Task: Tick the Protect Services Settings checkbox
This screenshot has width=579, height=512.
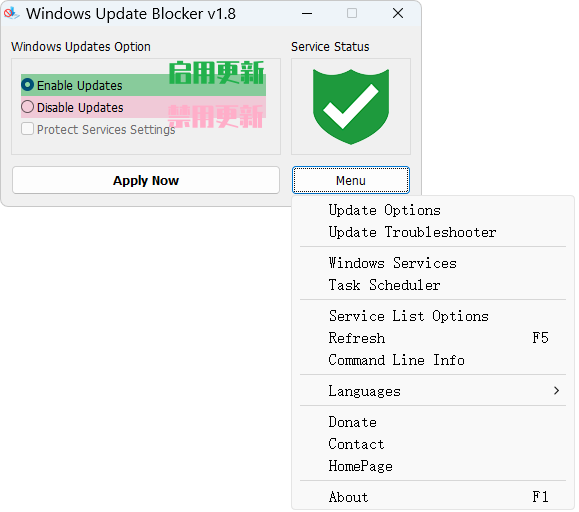Action: click(28, 129)
